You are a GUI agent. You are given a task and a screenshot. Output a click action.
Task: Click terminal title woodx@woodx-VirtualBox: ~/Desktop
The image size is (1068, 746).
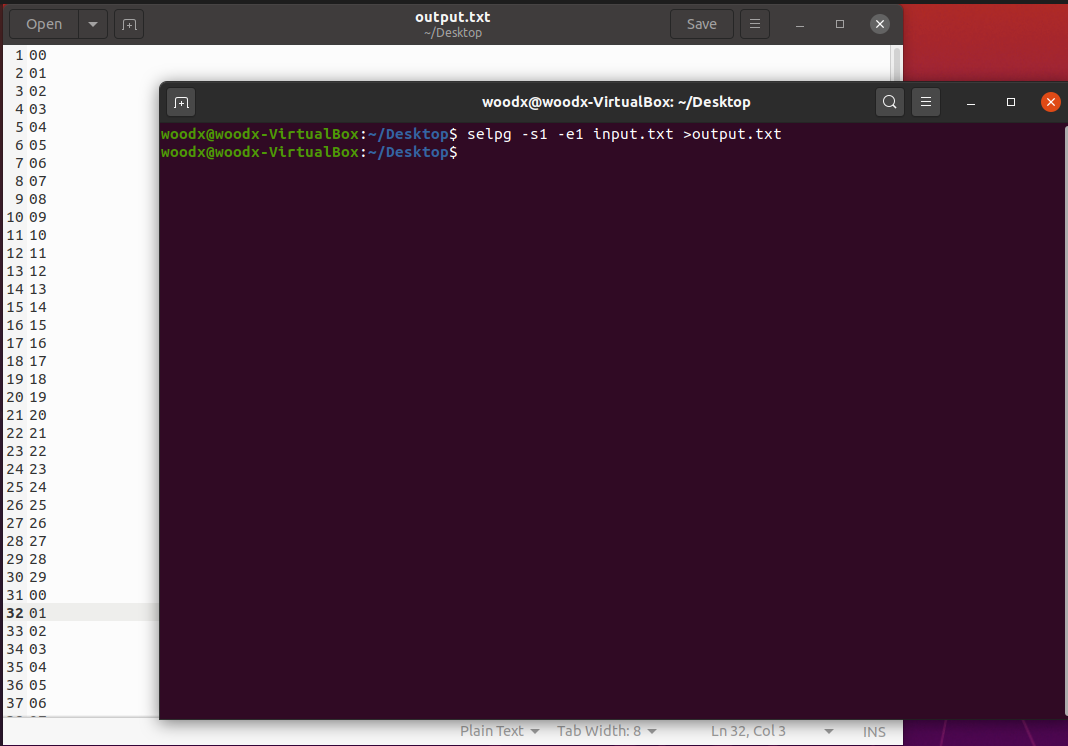(x=616, y=102)
